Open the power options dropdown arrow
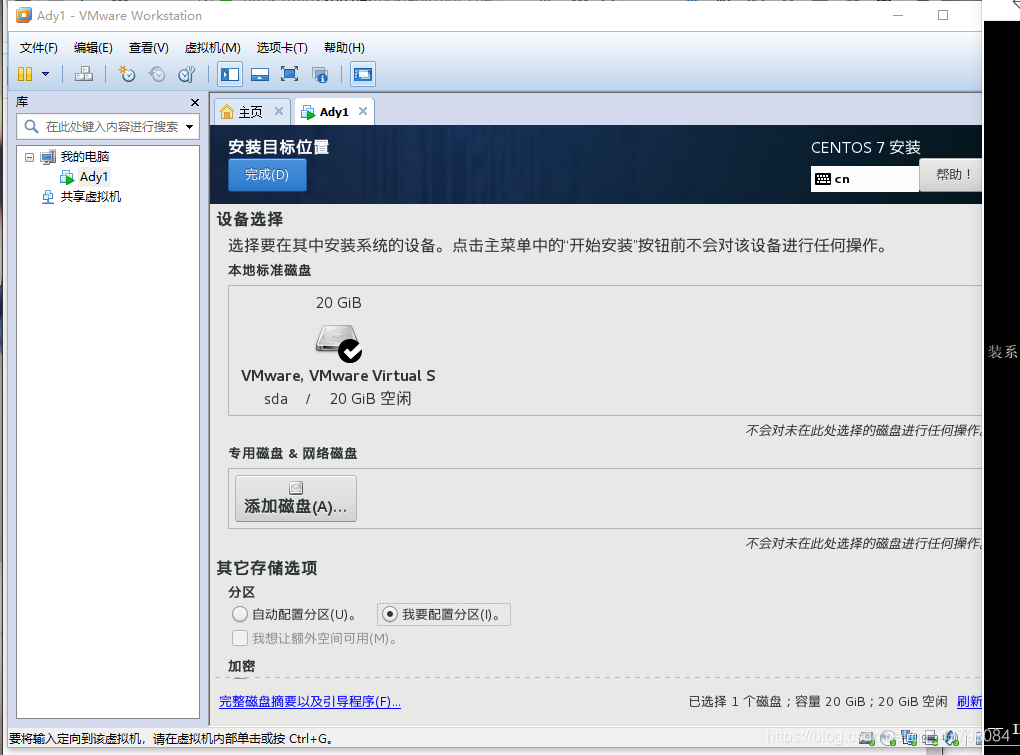The width and height of the screenshot is (1020, 755). (x=46, y=74)
